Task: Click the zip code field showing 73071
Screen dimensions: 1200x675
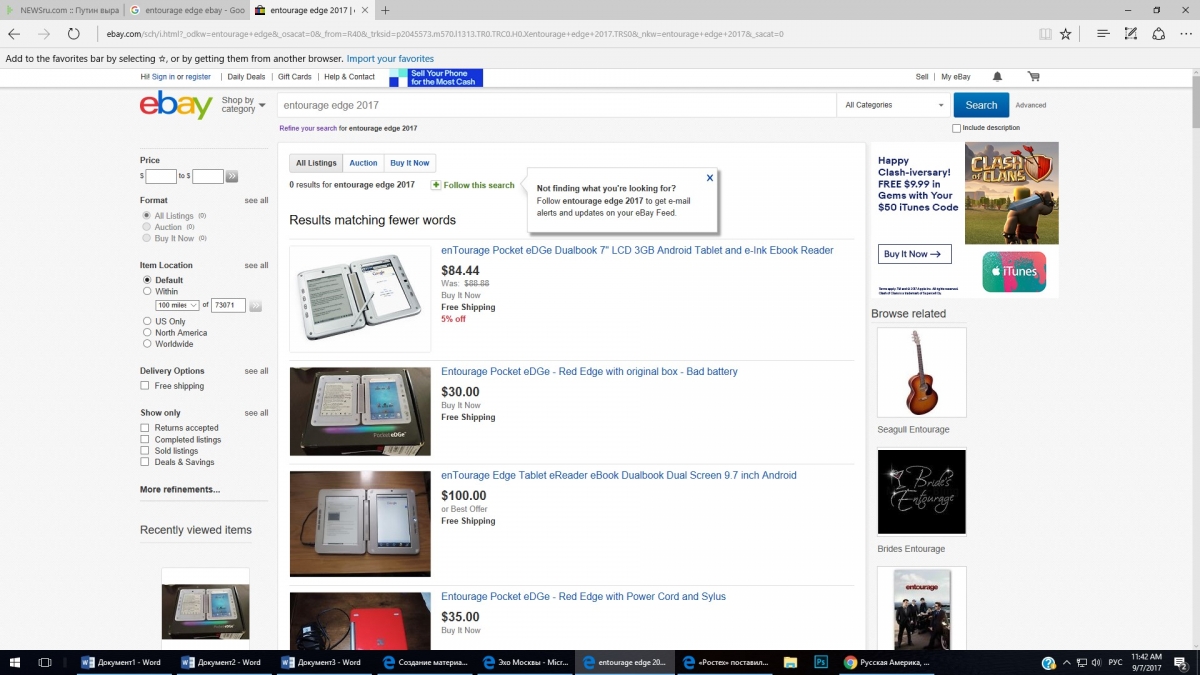Action: pos(228,305)
